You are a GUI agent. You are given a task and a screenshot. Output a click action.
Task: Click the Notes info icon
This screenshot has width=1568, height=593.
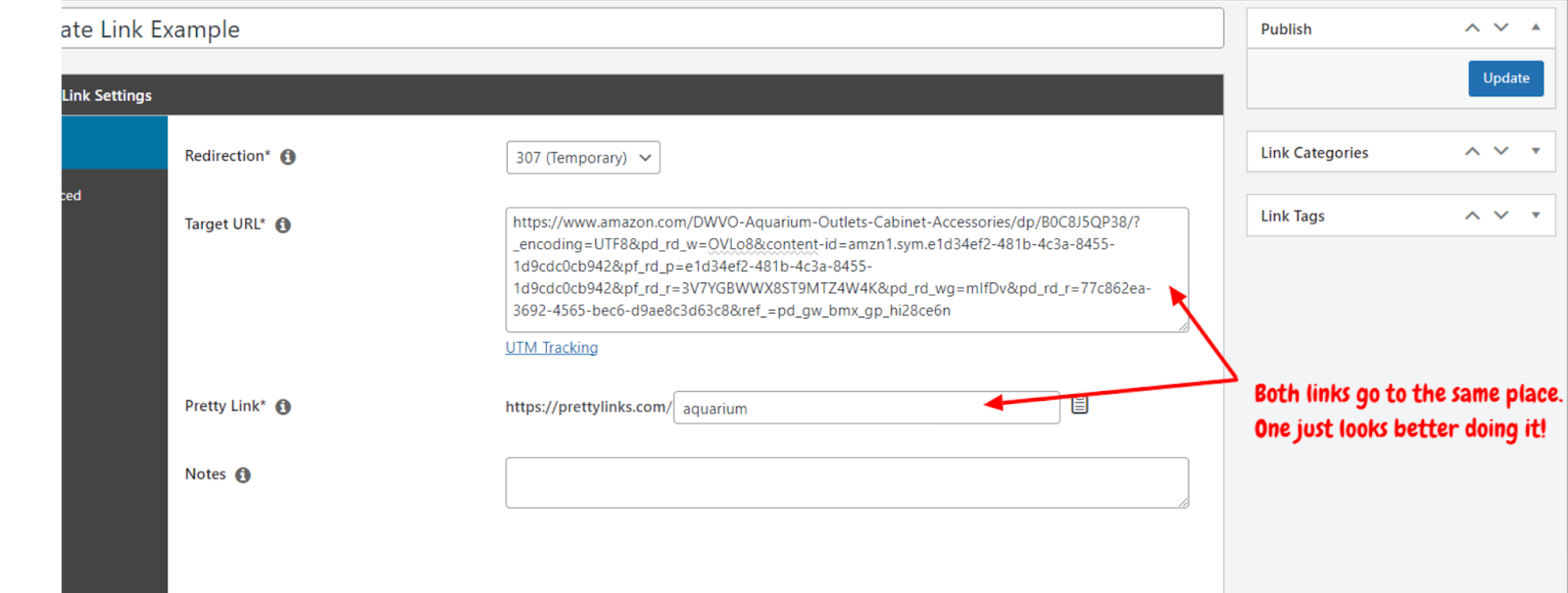243,475
